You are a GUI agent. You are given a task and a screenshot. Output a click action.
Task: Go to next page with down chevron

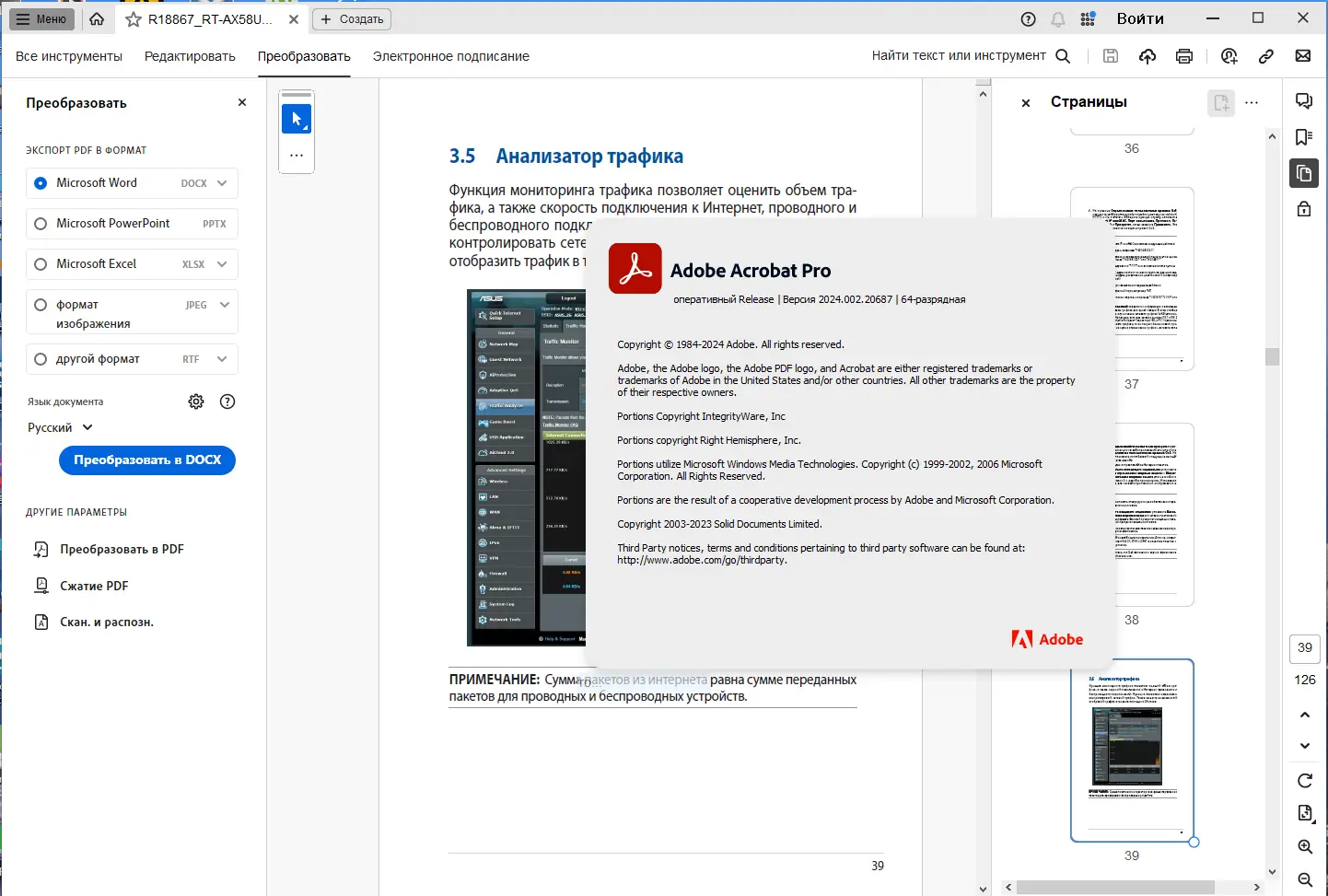click(1305, 746)
